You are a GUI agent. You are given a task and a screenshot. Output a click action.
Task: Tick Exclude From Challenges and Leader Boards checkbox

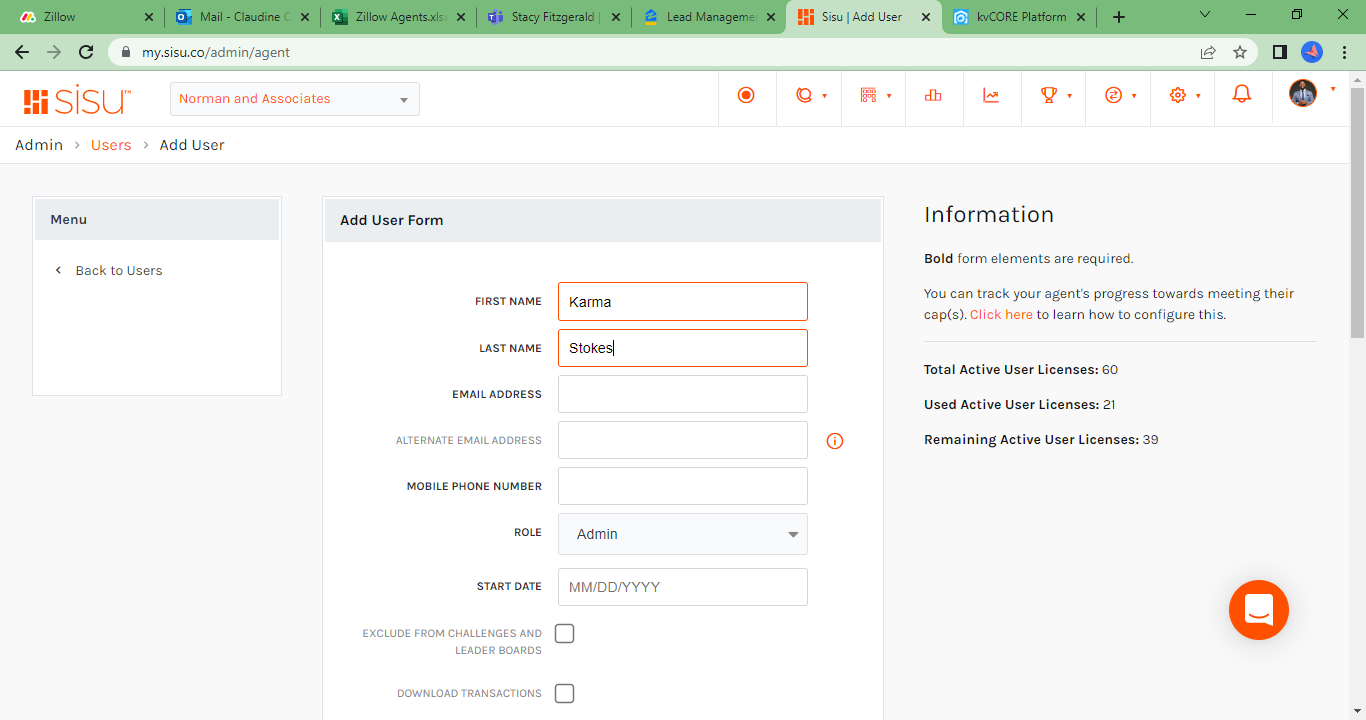point(565,633)
